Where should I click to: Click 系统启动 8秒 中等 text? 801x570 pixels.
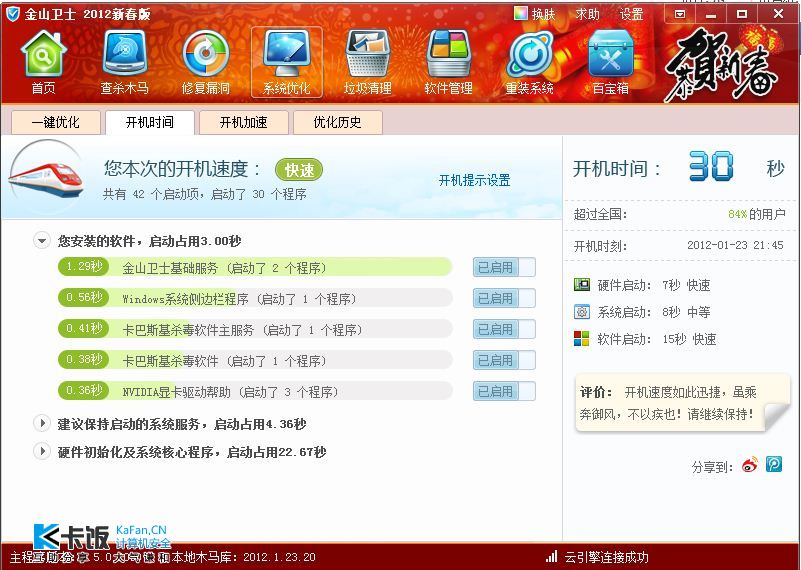654,312
